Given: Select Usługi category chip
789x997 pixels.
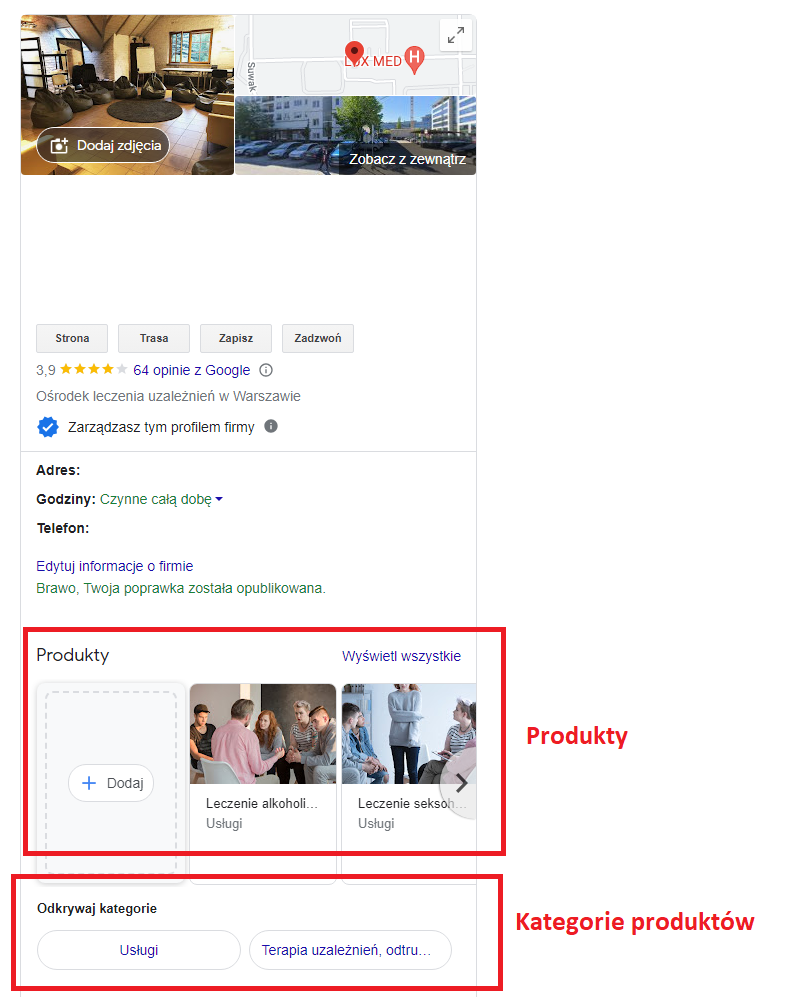Looking at the screenshot, I should click(139, 950).
